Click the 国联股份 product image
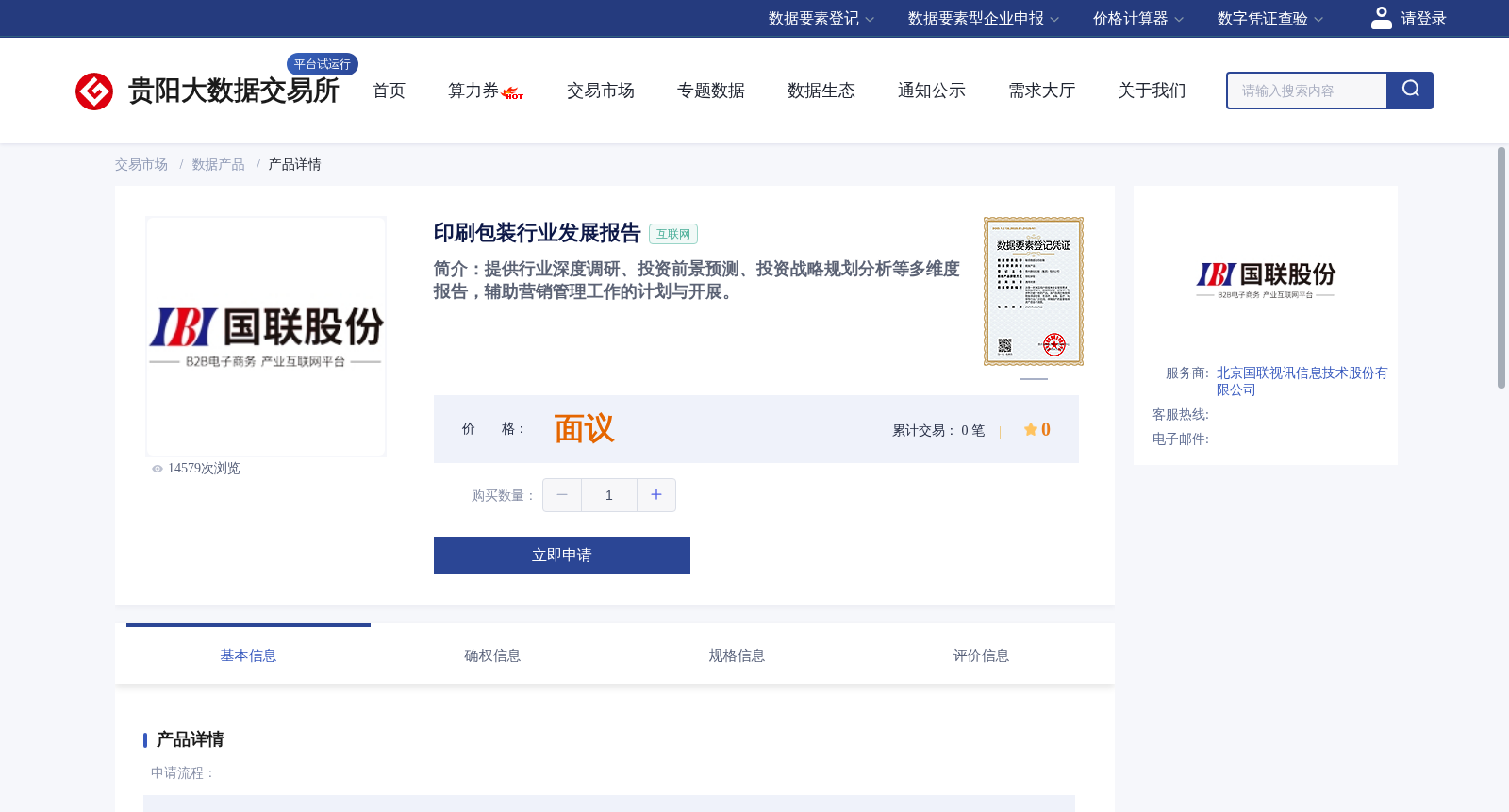Image resolution: width=1509 pixels, height=812 pixels. tap(266, 337)
